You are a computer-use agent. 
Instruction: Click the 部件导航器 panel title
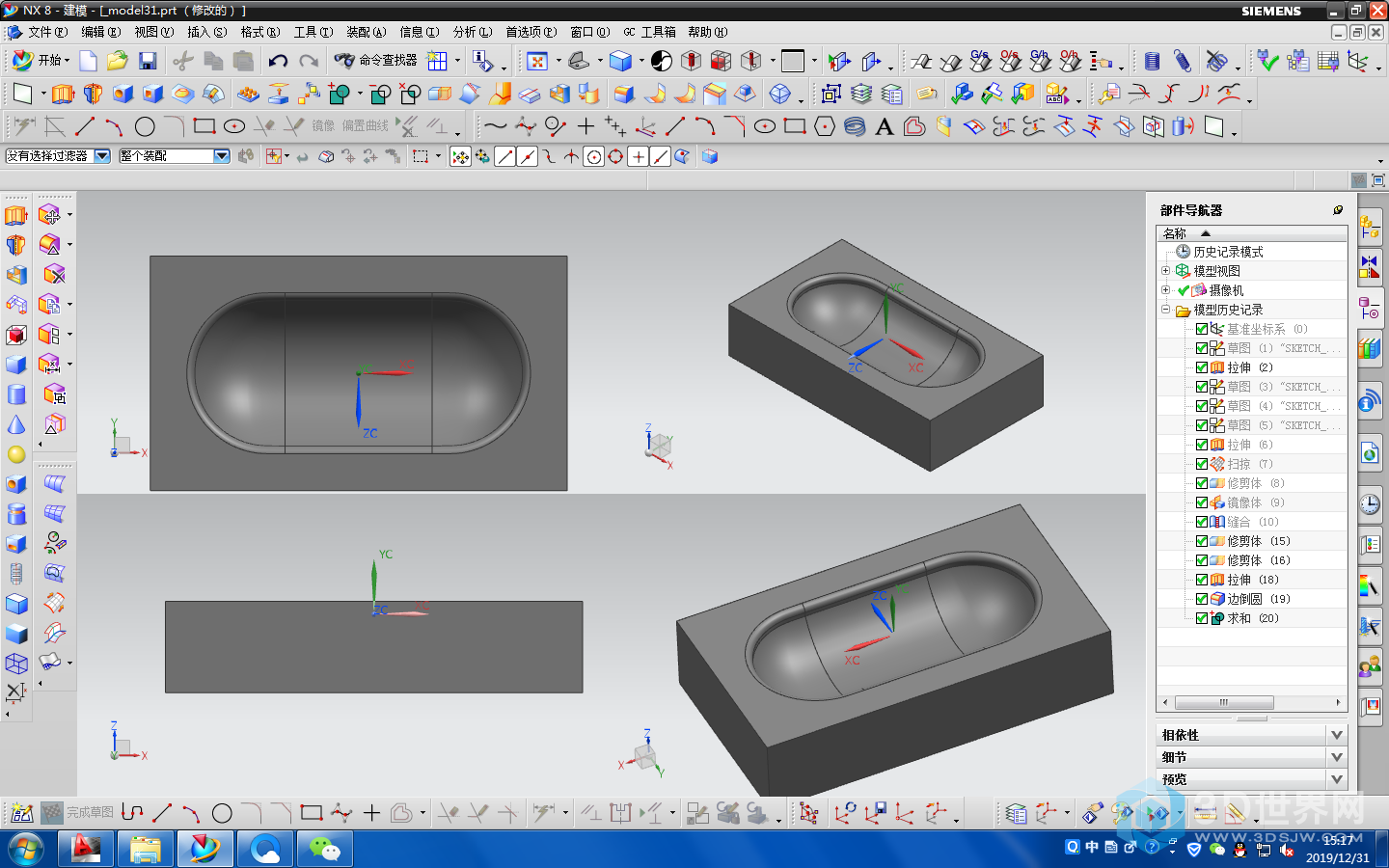click(1191, 210)
